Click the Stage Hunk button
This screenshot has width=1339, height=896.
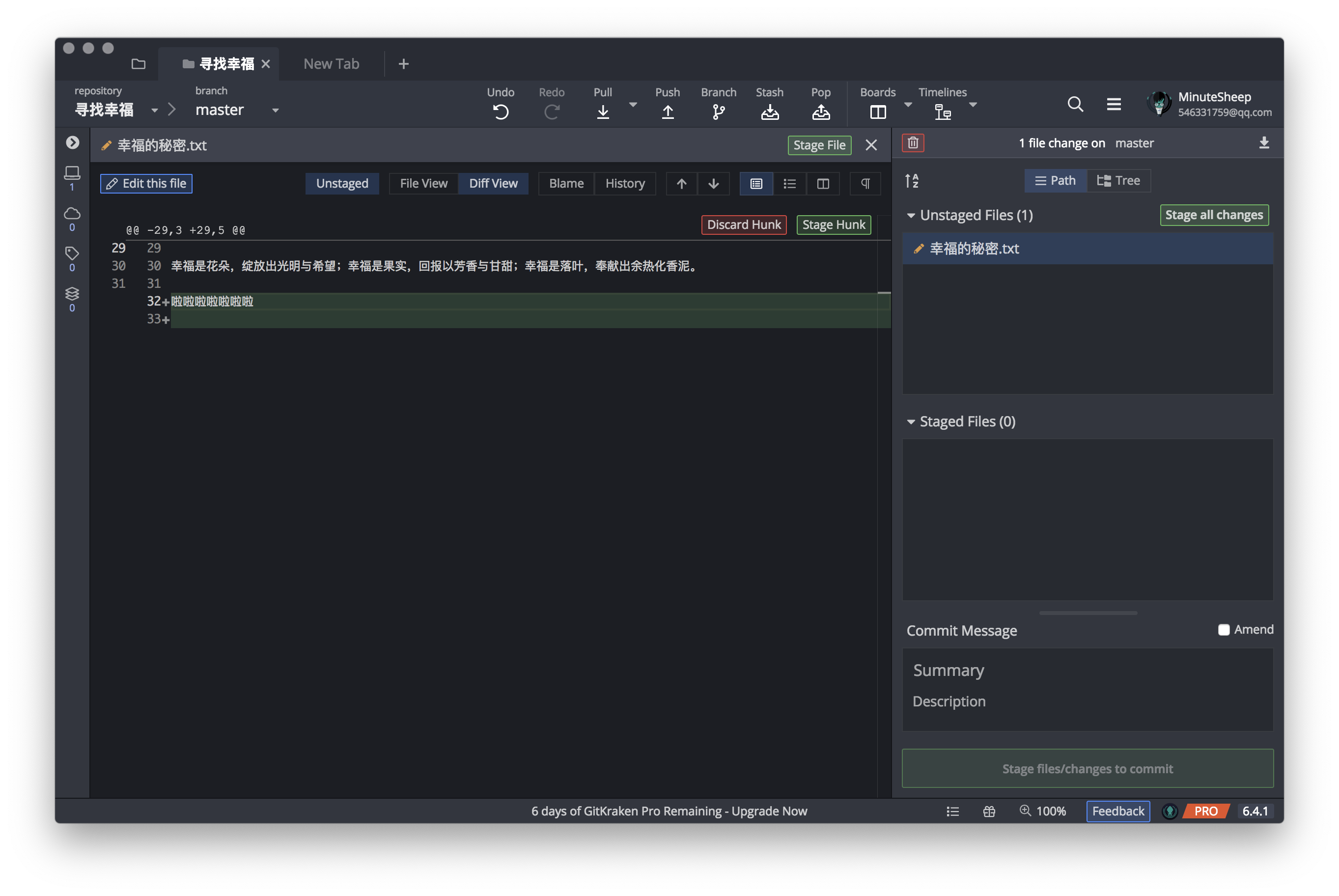(833, 224)
